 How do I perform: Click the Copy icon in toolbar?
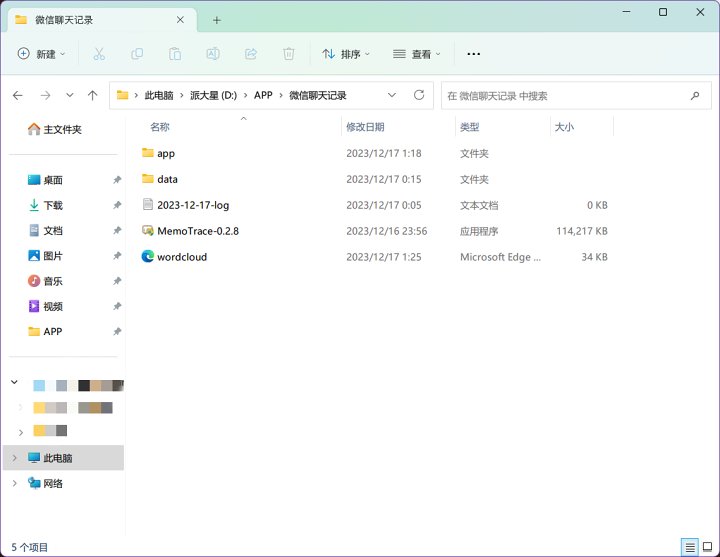tap(137, 54)
